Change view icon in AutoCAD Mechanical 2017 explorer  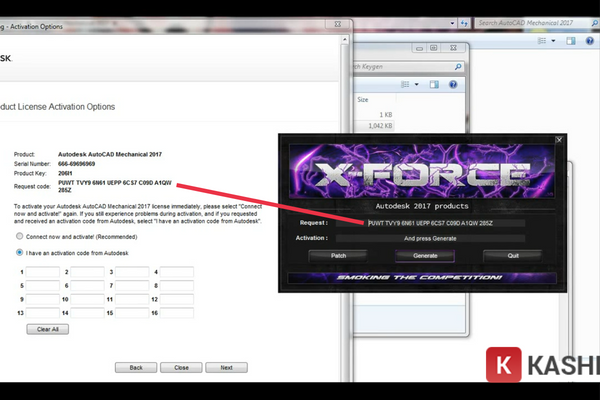tap(542, 41)
